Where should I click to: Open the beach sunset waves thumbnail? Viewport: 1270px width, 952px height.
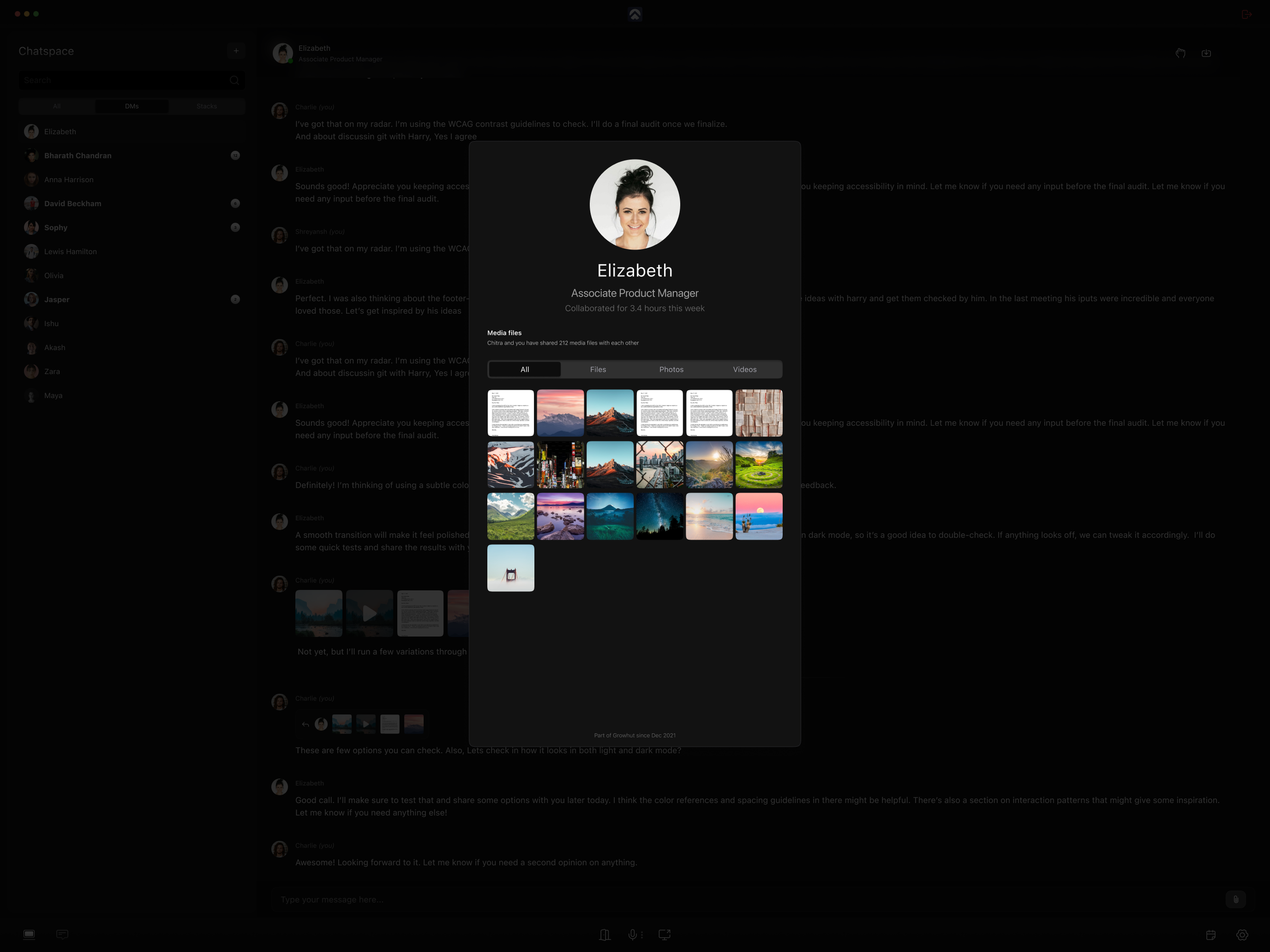709,517
